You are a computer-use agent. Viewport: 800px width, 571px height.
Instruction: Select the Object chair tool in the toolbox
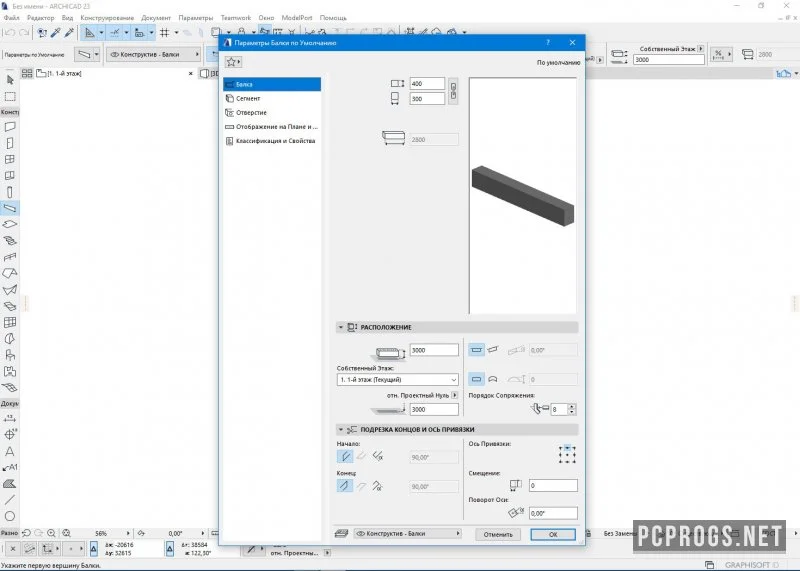[10, 355]
